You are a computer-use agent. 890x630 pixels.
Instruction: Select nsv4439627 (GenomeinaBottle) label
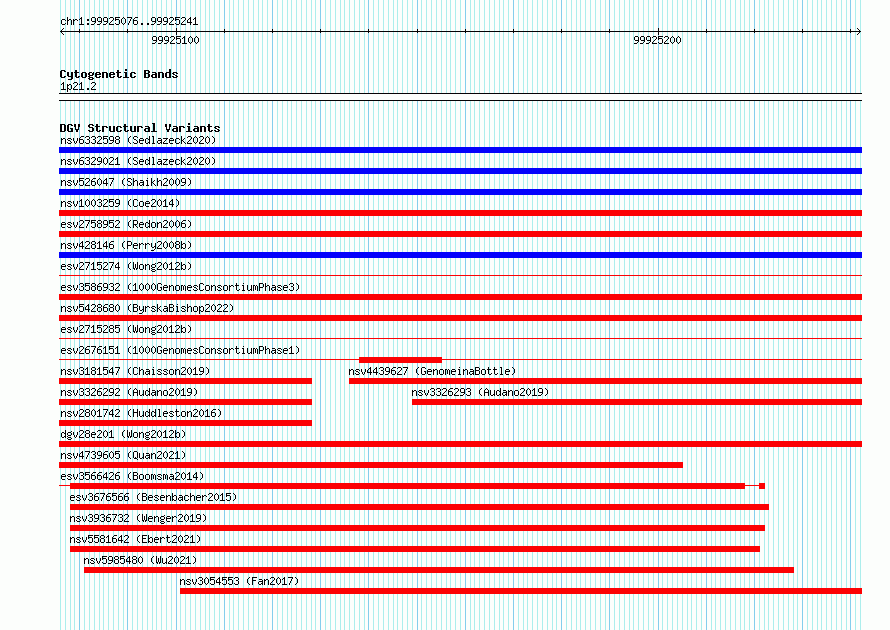pos(432,371)
